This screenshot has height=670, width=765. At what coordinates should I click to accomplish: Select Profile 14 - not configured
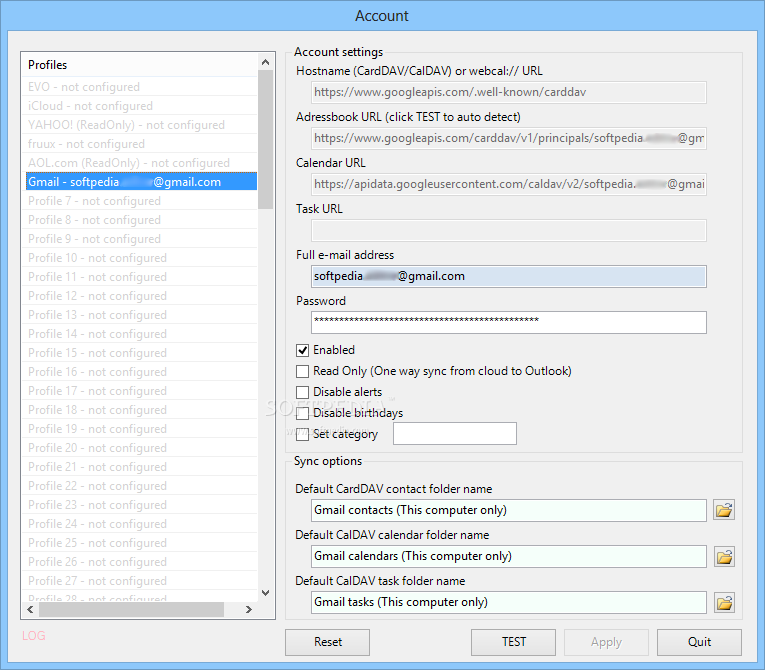(139, 334)
